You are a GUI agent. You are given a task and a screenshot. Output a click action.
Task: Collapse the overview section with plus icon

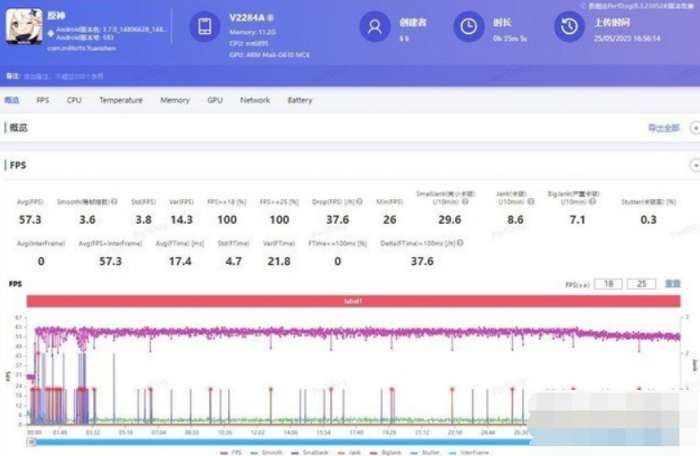tap(693, 128)
